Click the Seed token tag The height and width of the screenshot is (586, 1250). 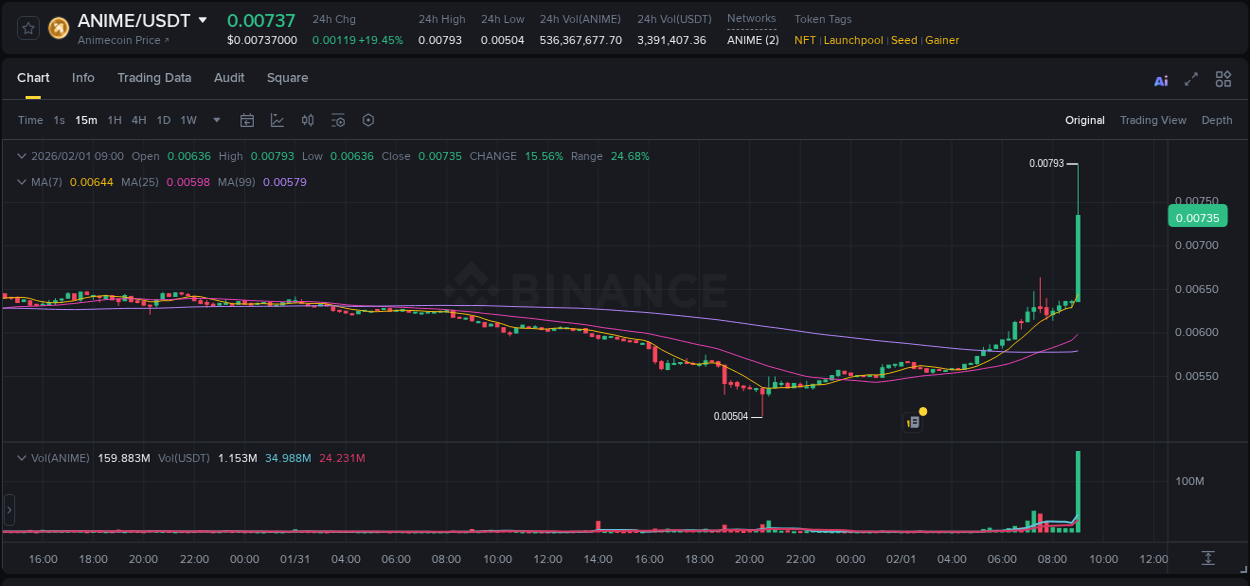pyautogui.click(x=904, y=40)
